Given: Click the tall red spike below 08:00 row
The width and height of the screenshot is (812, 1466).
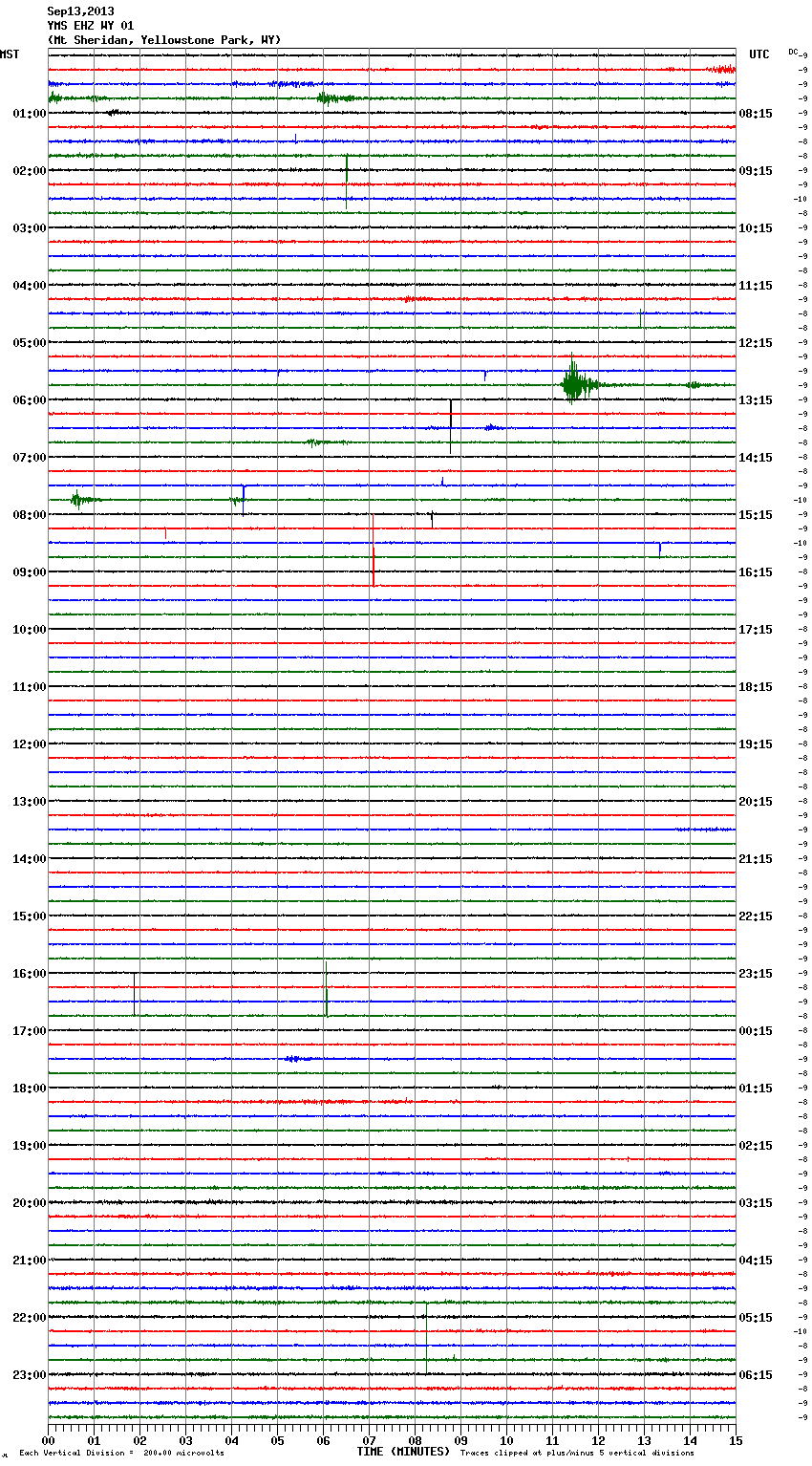Looking at the screenshot, I should 373,550.
